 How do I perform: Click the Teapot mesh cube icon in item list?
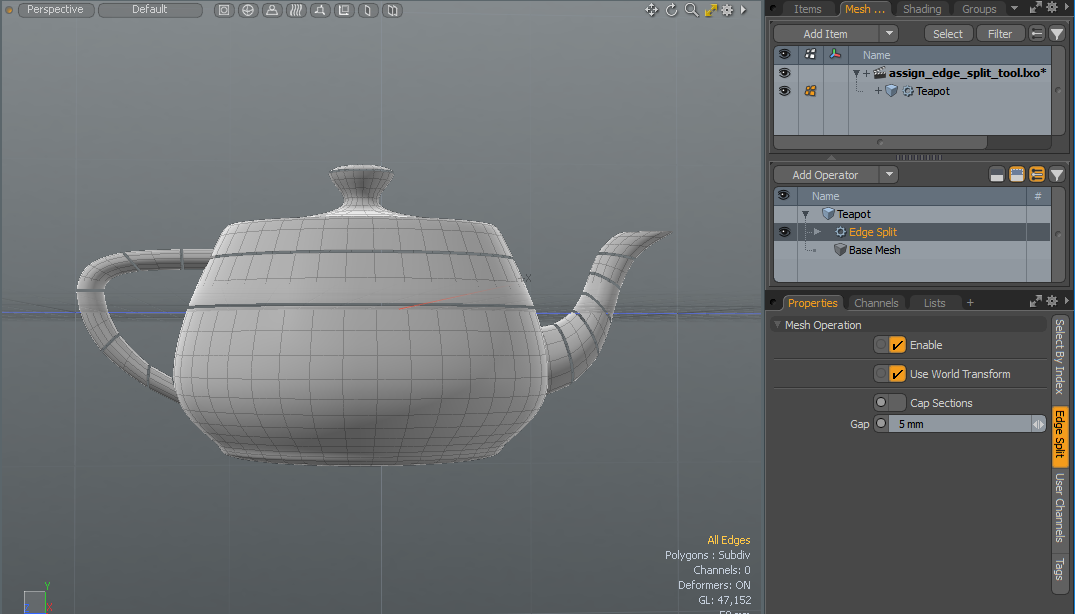pos(891,91)
